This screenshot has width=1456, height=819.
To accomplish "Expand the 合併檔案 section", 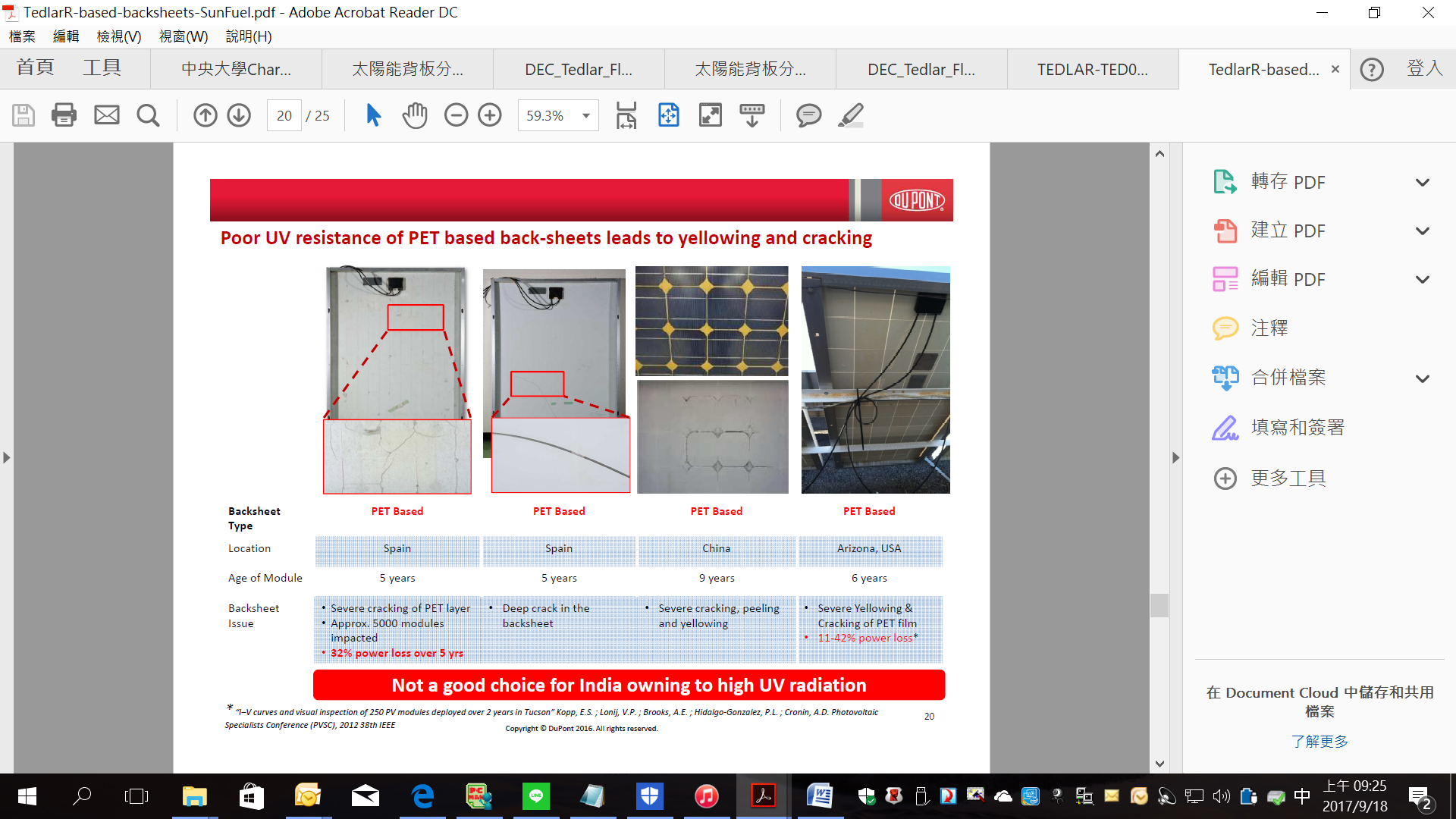I will coord(1422,378).
